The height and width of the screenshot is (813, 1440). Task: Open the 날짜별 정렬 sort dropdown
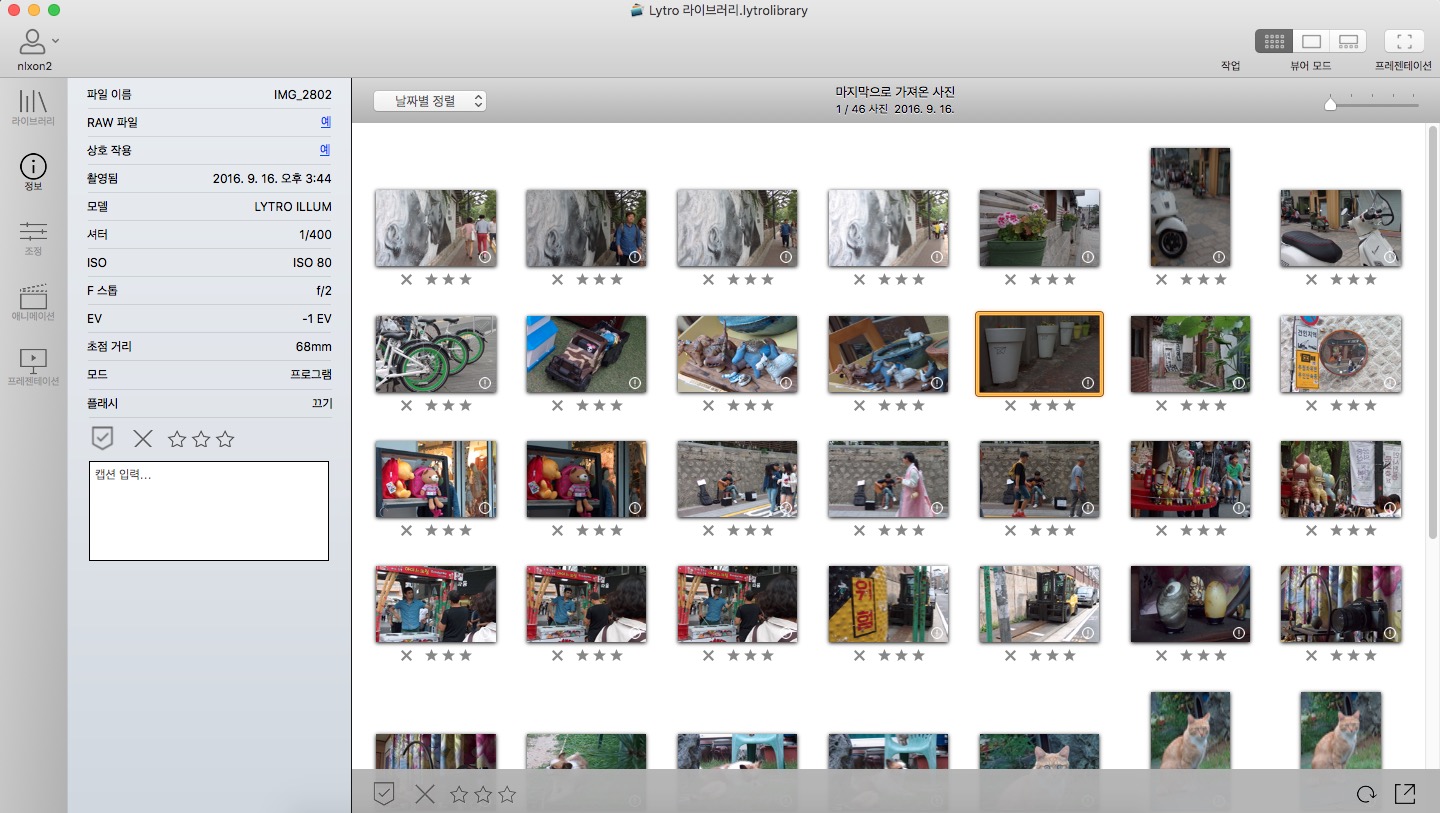[x=430, y=101]
